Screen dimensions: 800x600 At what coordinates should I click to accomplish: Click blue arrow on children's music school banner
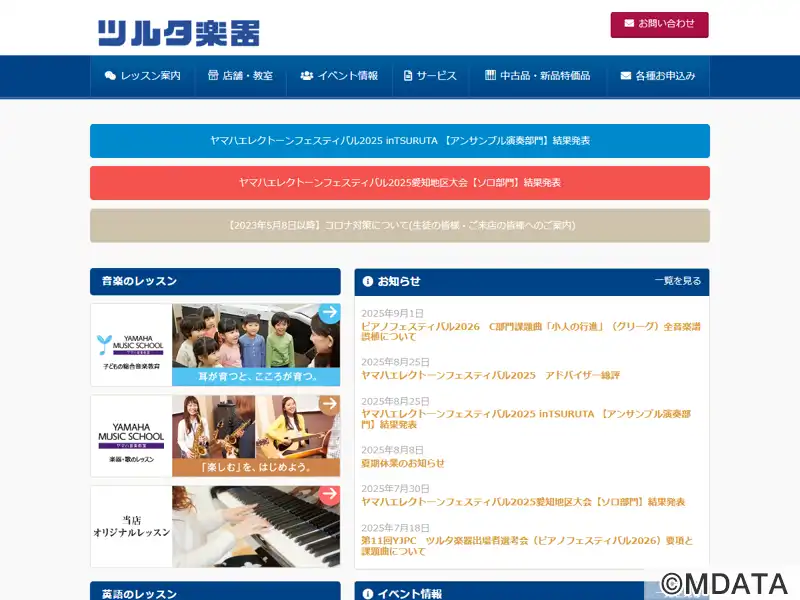330,312
